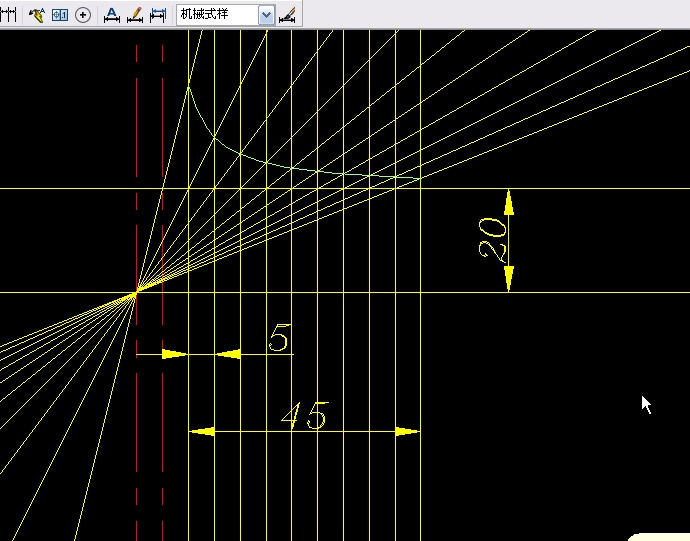Select the dimension text 5
Image resolution: width=690 pixels, height=541 pixels.
click(x=279, y=338)
